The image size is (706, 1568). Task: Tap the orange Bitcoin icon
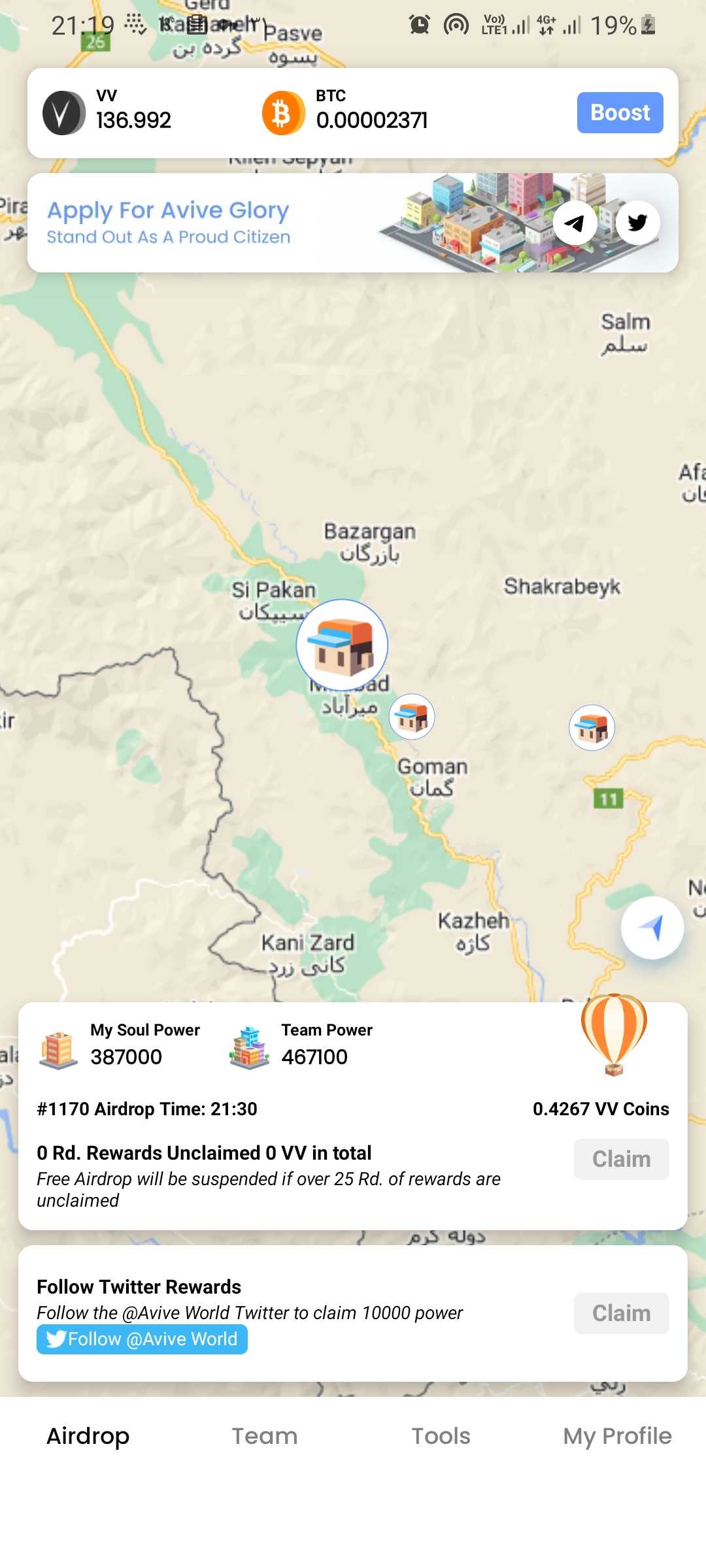tap(283, 113)
